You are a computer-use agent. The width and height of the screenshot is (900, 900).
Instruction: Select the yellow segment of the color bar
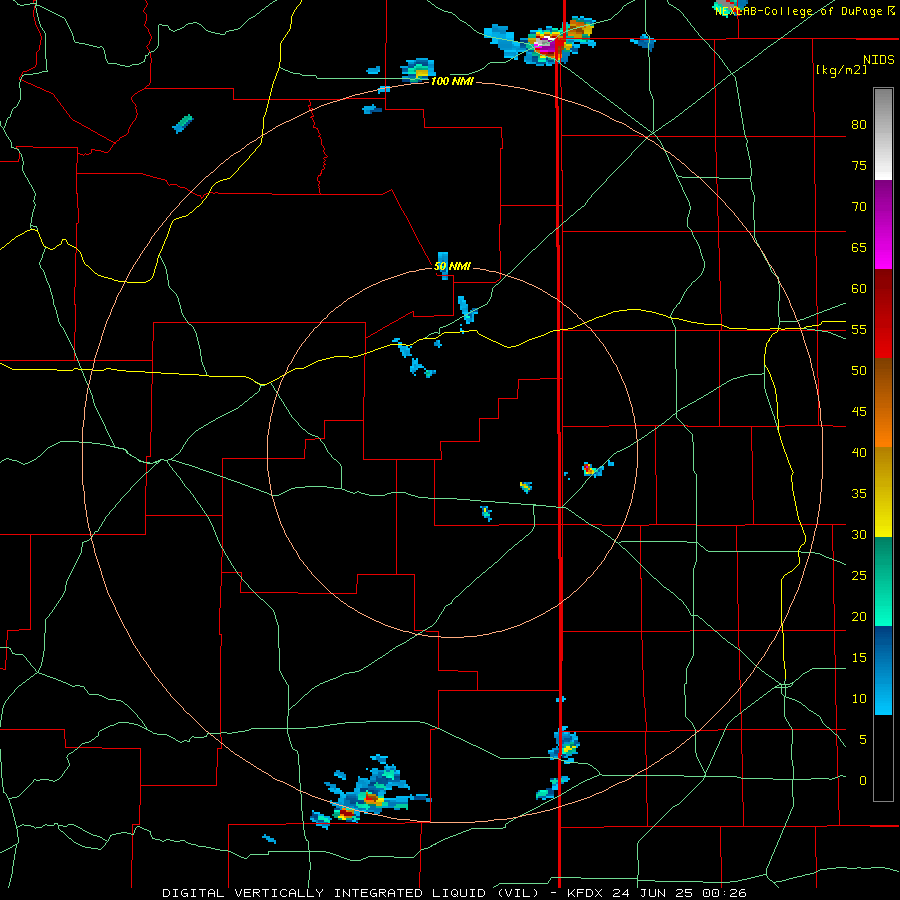(883, 492)
